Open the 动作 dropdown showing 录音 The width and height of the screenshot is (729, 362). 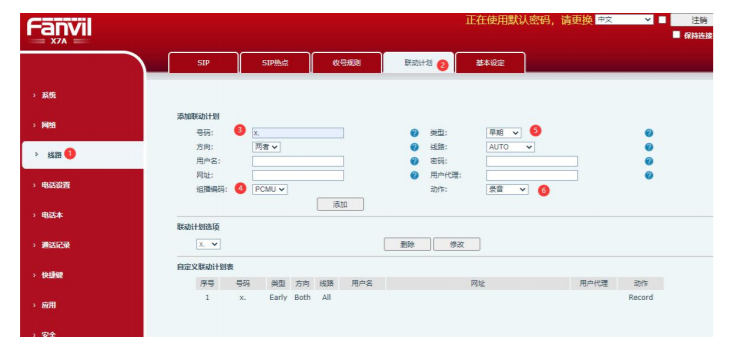click(507, 189)
